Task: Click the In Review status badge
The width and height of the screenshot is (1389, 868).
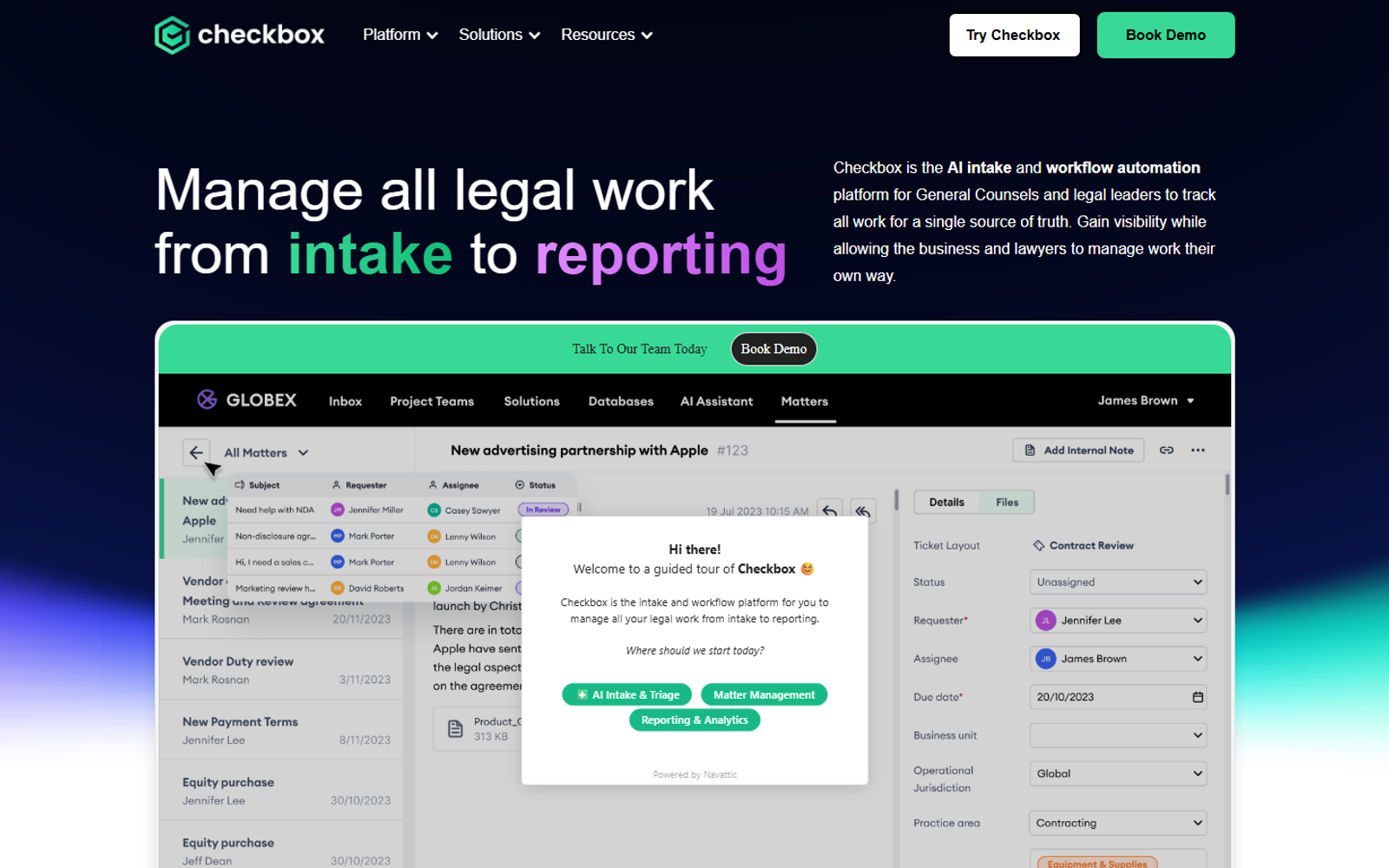Action: pyautogui.click(x=543, y=510)
